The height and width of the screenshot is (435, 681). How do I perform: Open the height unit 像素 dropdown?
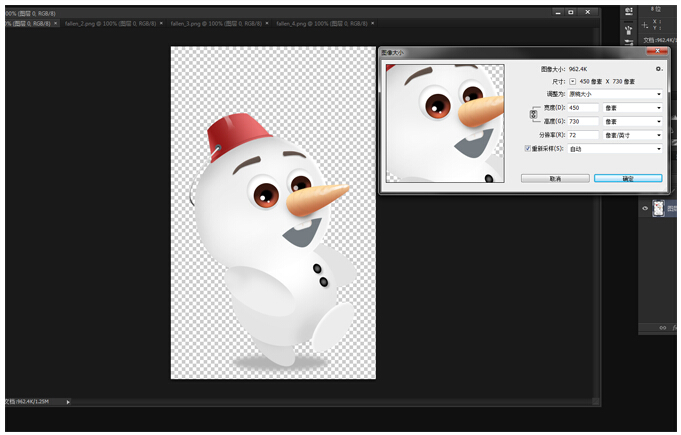[x=633, y=122]
